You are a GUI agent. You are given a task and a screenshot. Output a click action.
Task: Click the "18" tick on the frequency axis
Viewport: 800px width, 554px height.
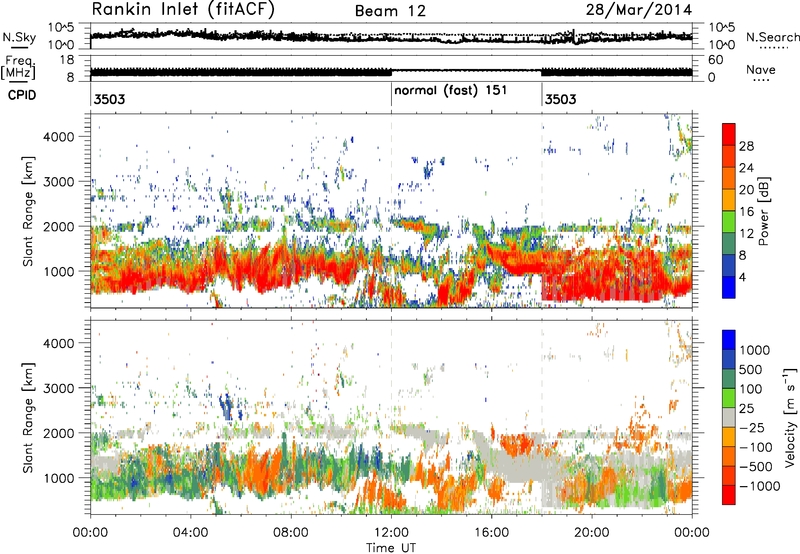point(67,60)
